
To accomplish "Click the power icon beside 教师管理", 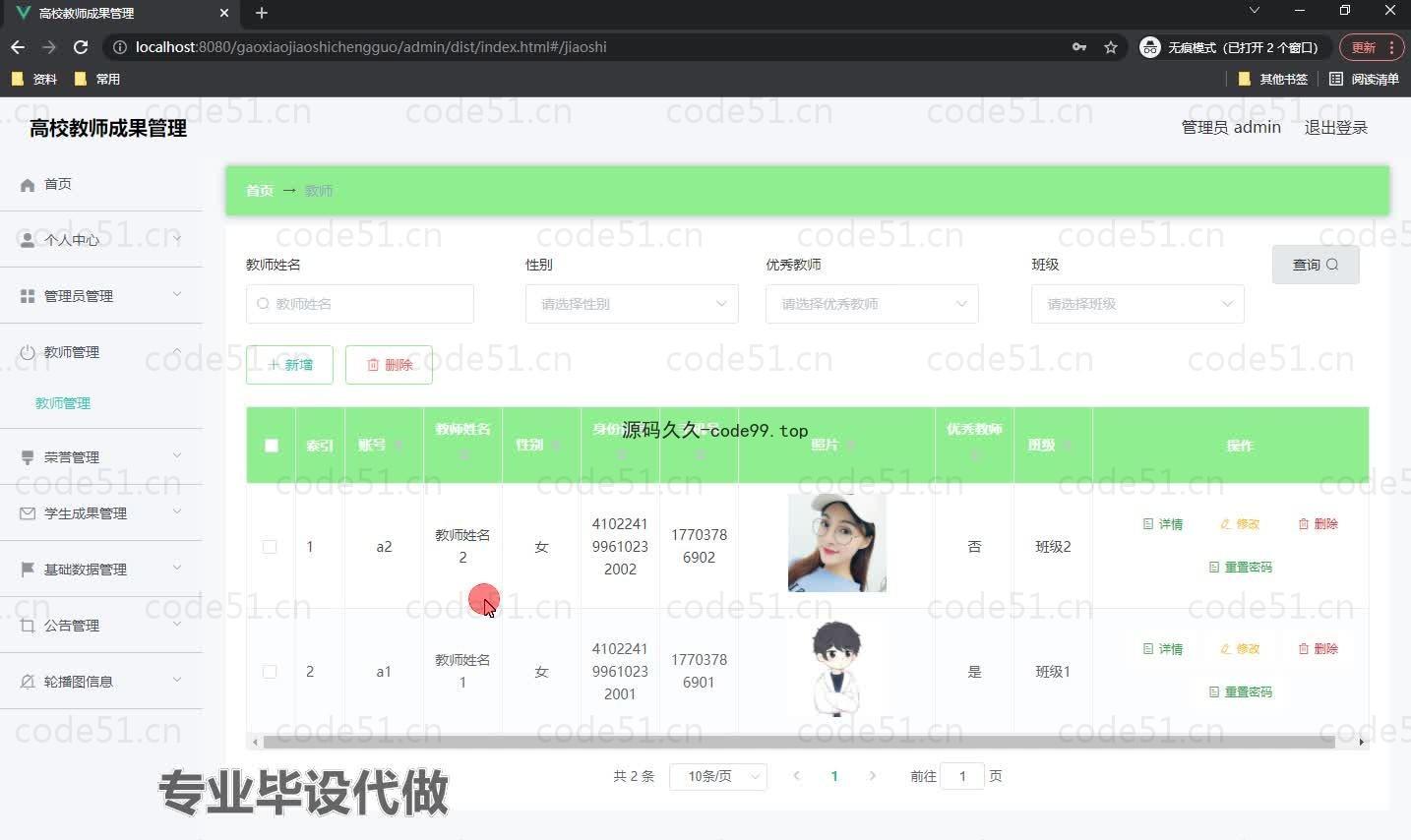I will (x=28, y=352).
